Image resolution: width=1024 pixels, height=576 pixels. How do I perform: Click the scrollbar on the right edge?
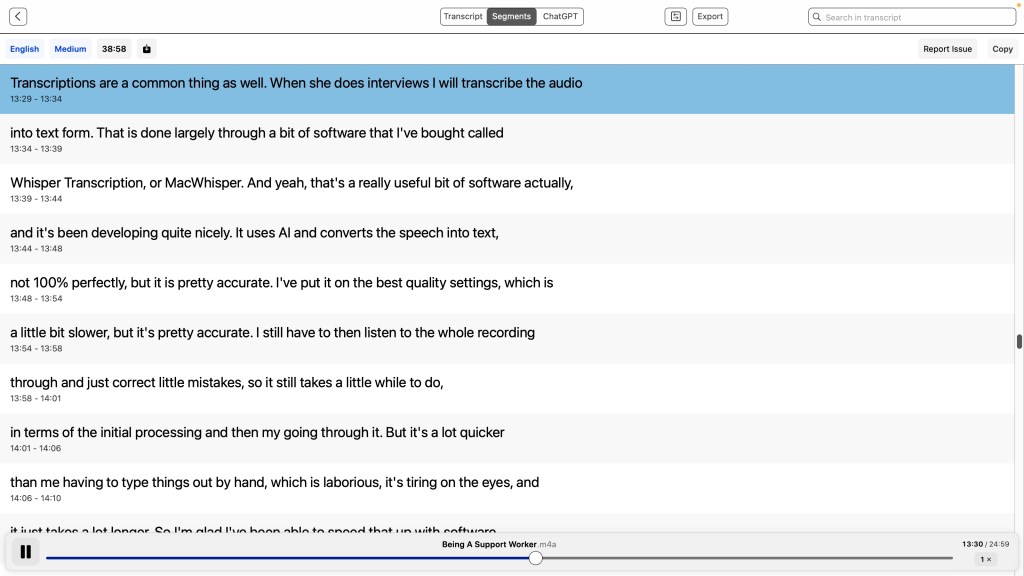(x=1018, y=340)
